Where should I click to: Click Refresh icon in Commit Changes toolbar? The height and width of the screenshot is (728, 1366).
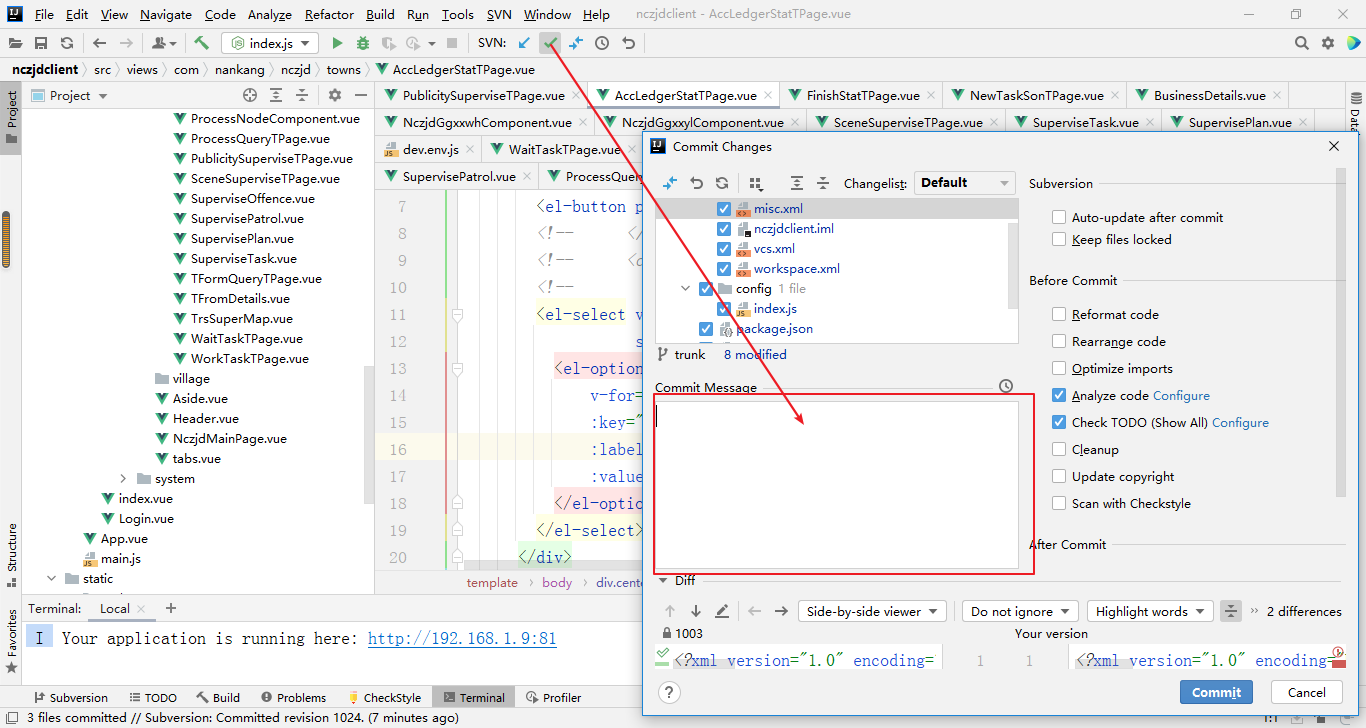(722, 183)
